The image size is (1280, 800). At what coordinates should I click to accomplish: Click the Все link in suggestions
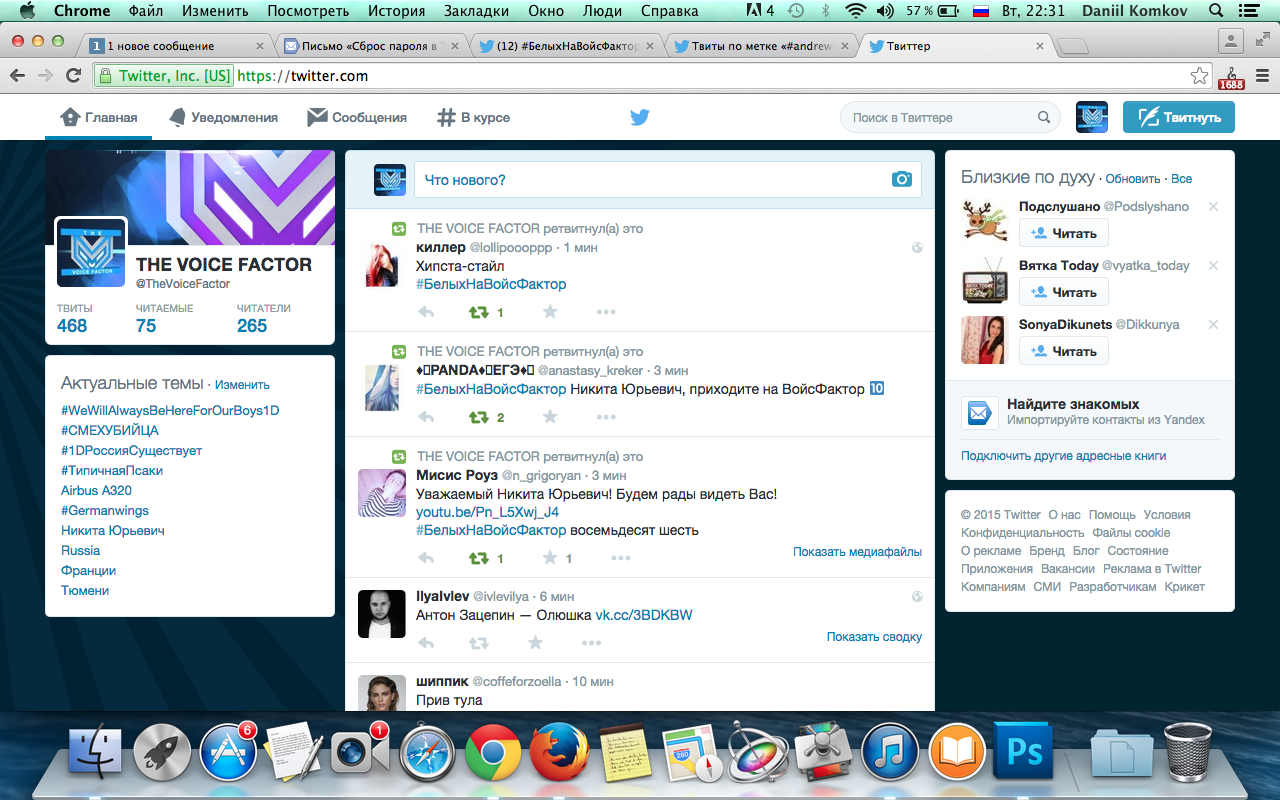coord(1181,179)
